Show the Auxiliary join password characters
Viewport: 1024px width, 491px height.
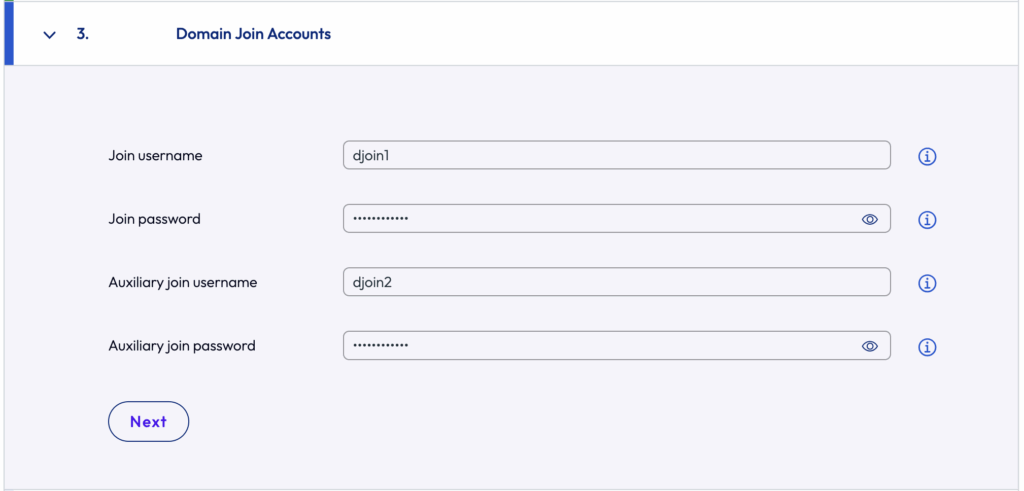click(x=870, y=346)
